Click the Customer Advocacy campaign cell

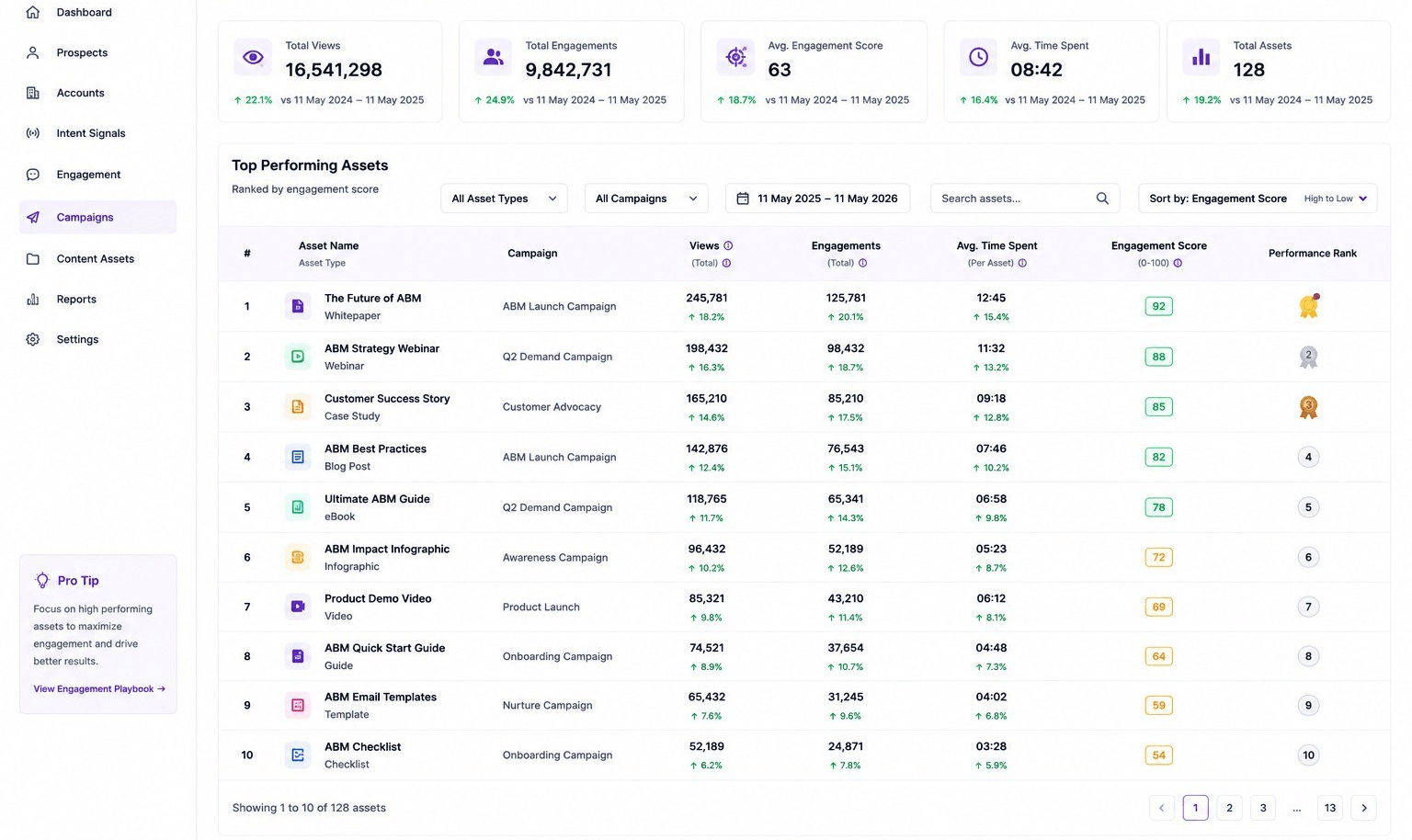[552, 406]
